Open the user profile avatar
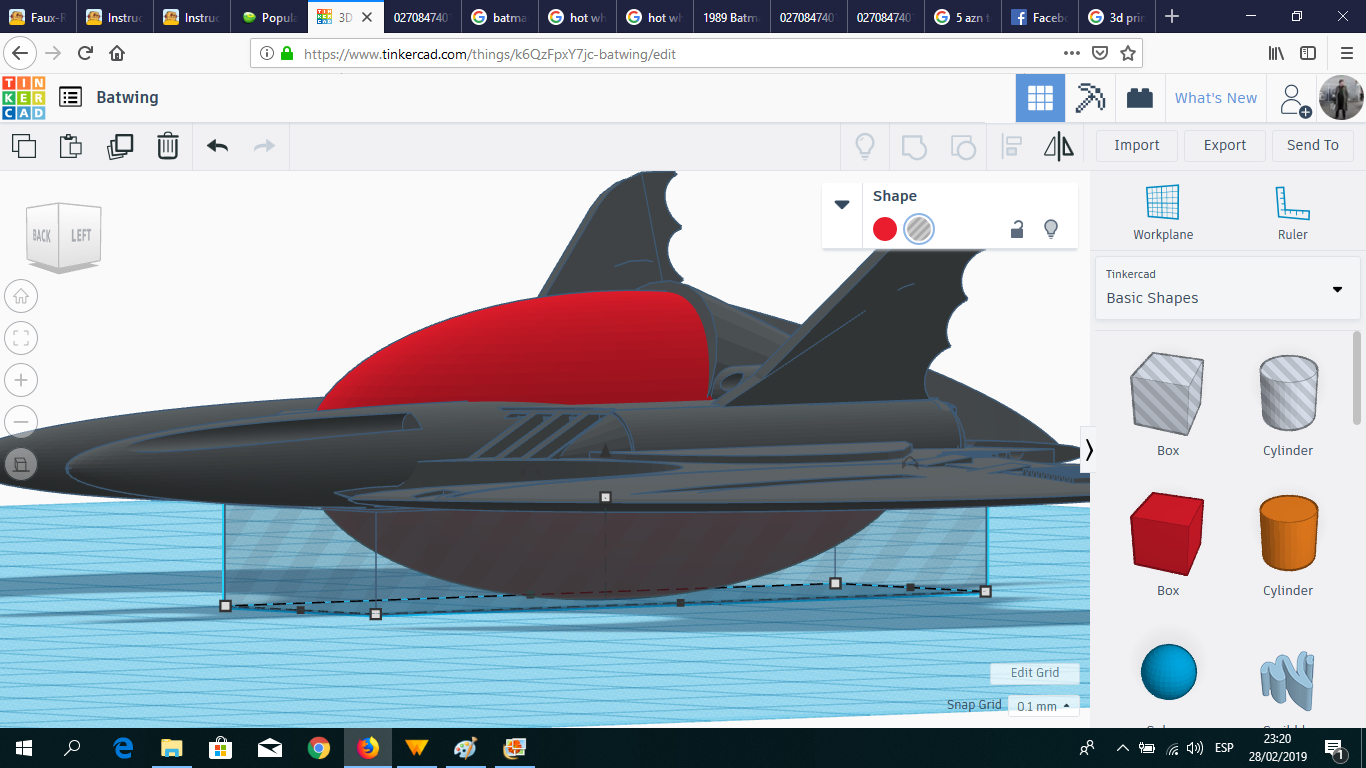1366x768 pixels. tap(1340, 98)
